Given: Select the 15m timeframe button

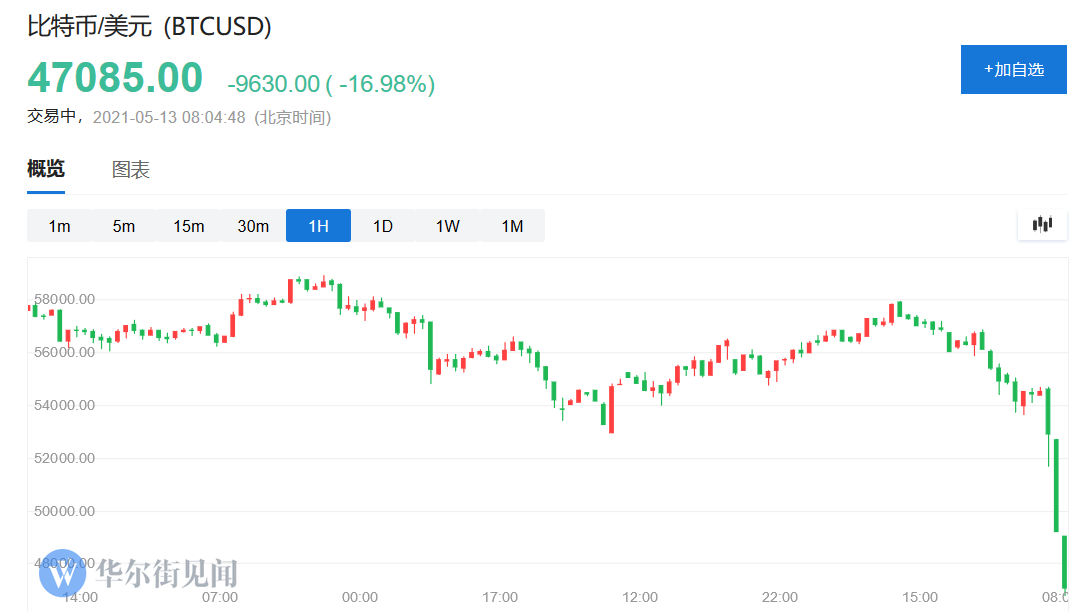Looking at the screenshot, I should pos(188,226).
